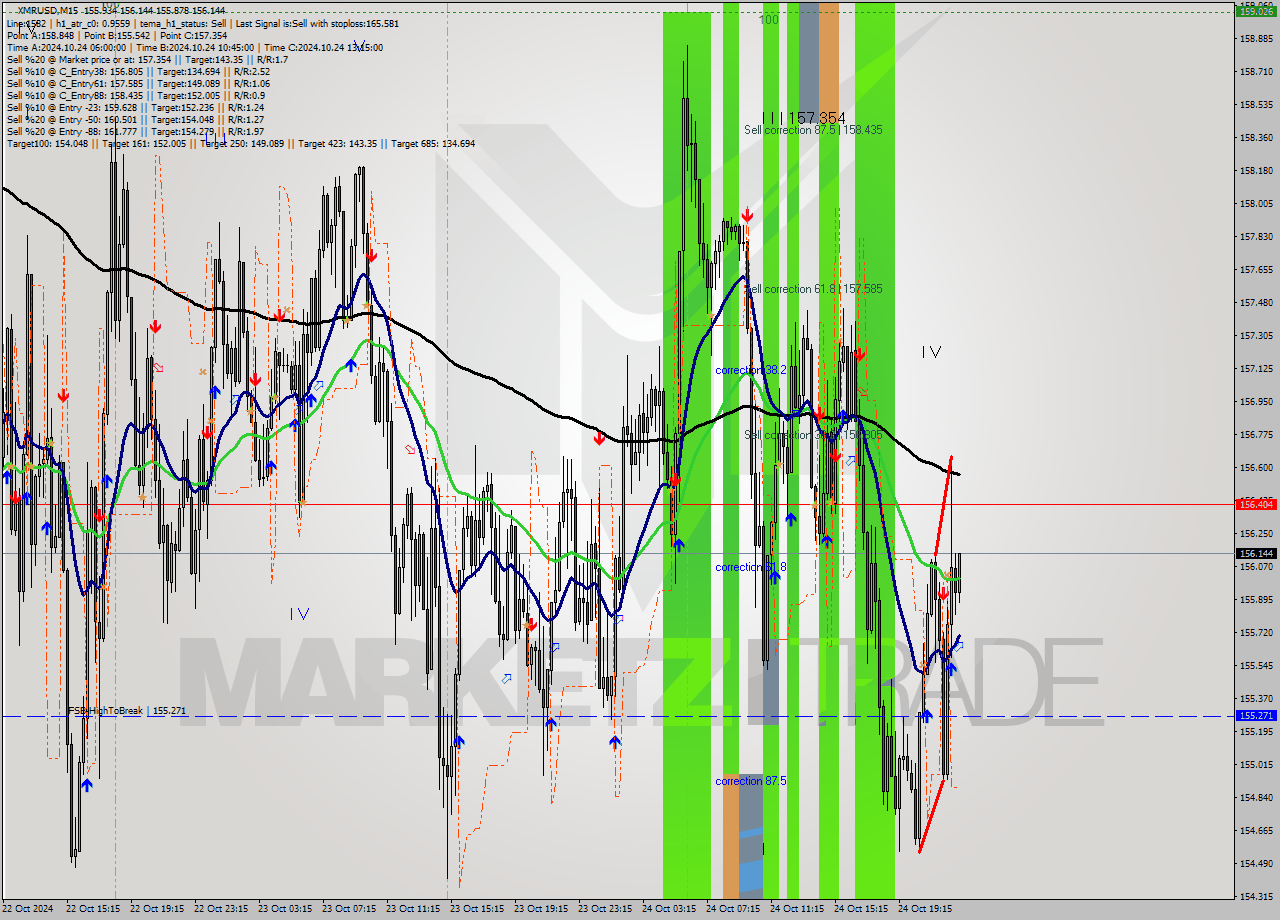Click the blue 'correction 38.2' label

click(x=750, y=370)
